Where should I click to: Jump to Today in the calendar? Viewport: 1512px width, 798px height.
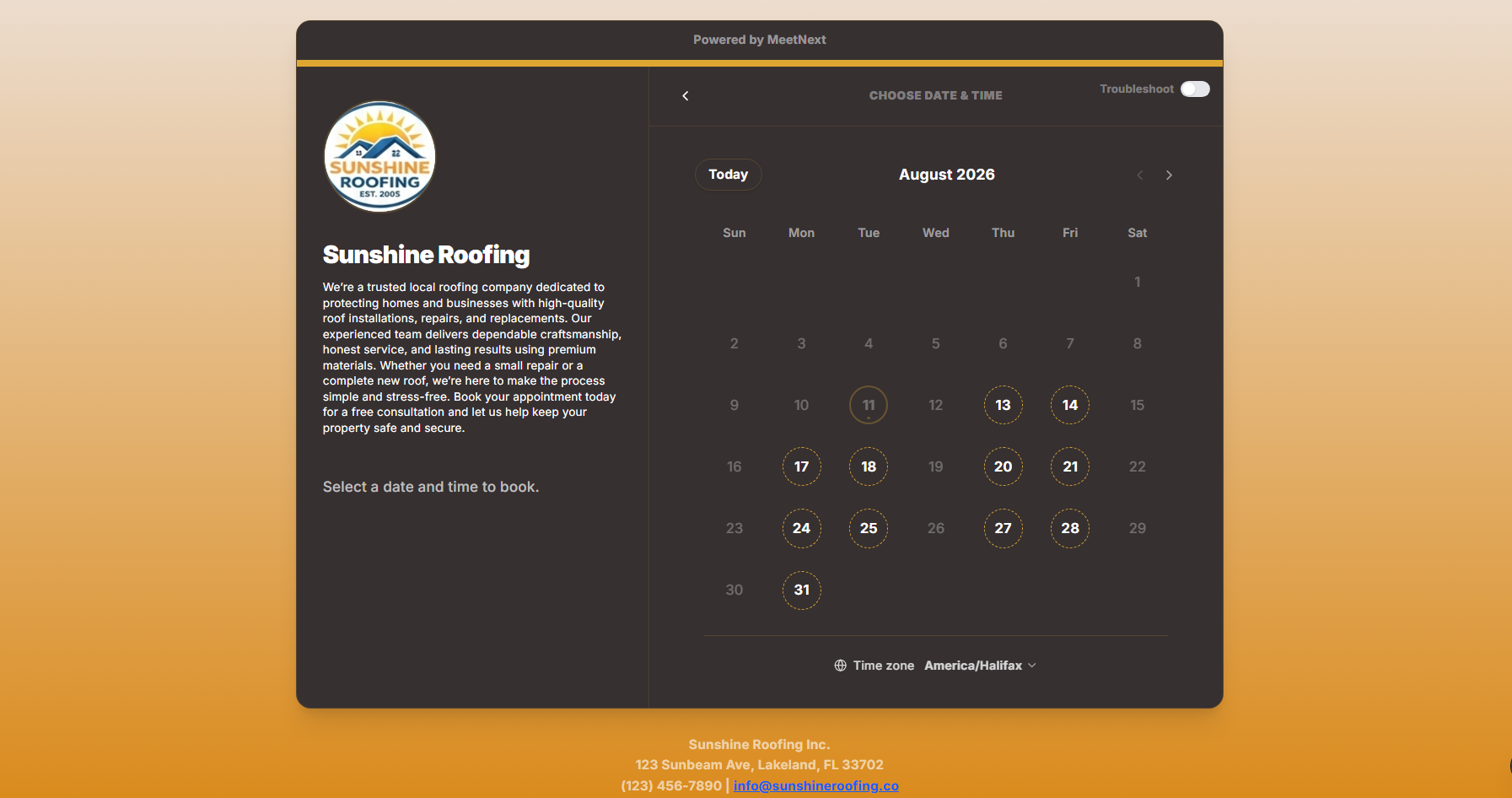[729, 175]
